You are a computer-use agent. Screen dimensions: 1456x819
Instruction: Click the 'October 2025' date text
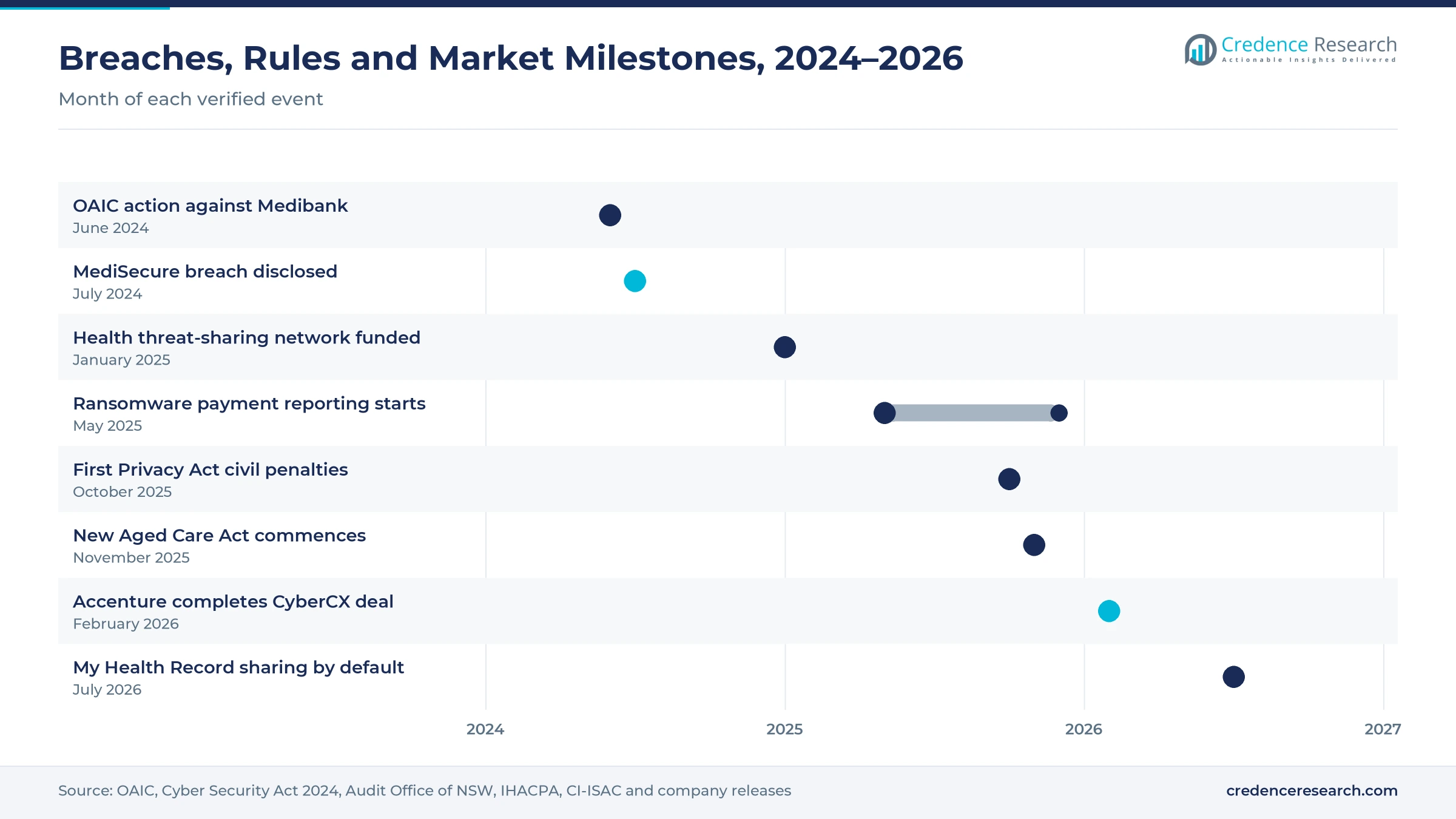click(122, 492)
